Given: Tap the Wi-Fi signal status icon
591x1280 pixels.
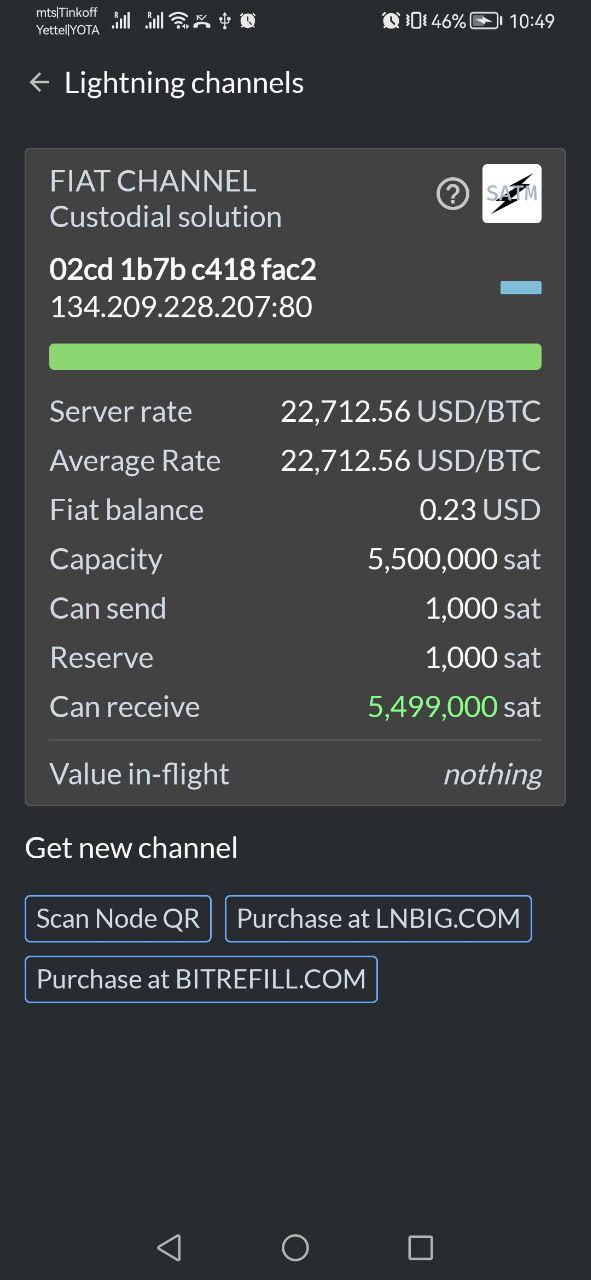Looking at the screenshot, I should [x=179, y=20].
